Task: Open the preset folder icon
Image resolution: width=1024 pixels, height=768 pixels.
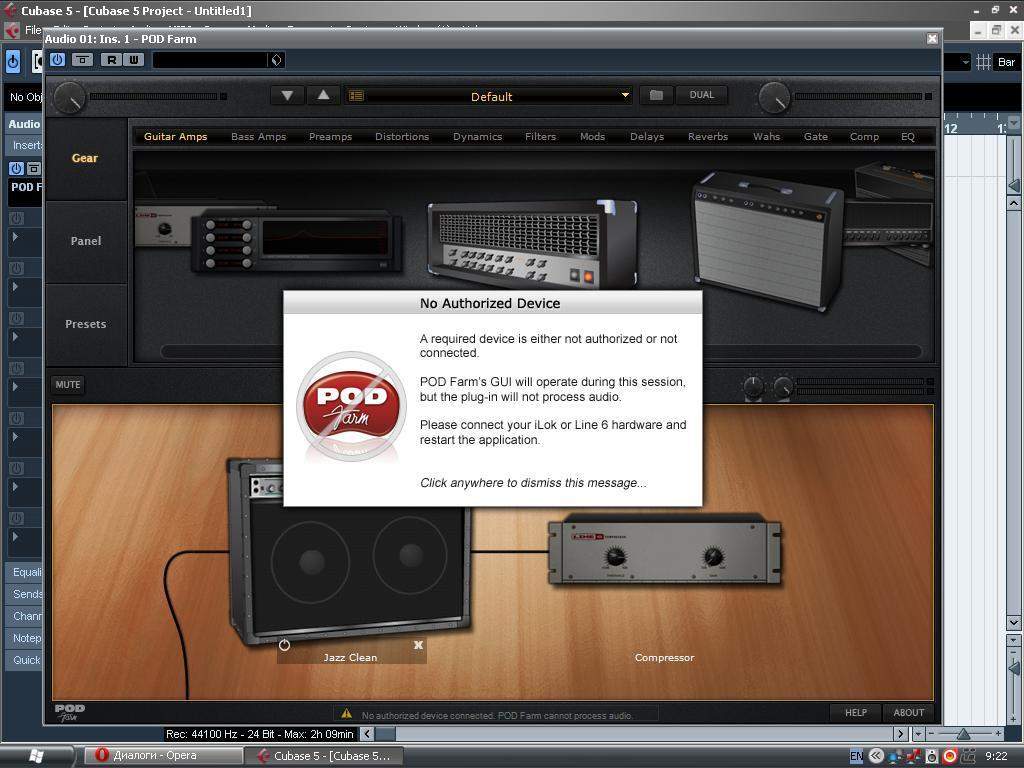Action: coord(656,95)
